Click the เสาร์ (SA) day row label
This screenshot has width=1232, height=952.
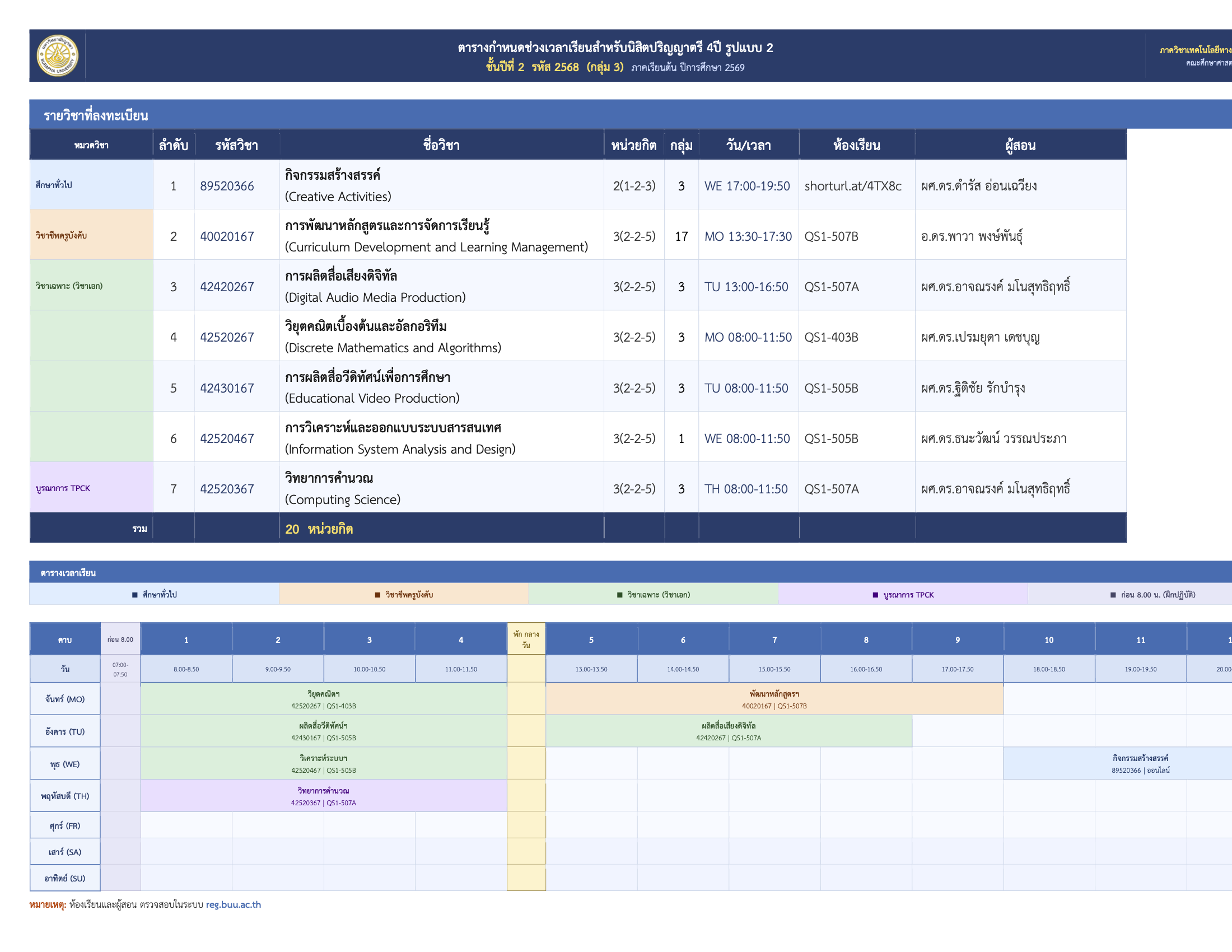point(65,852)
